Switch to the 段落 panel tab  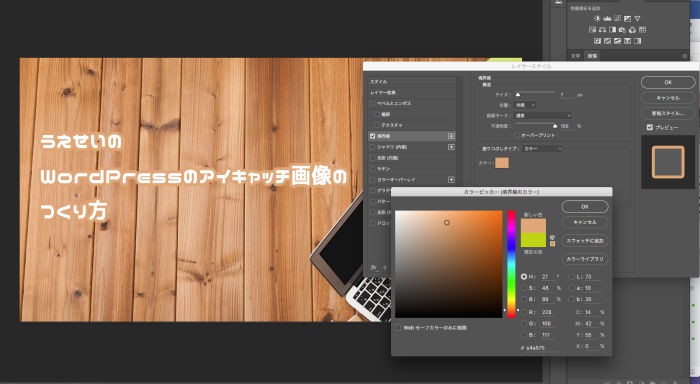(x=592, y=56)
